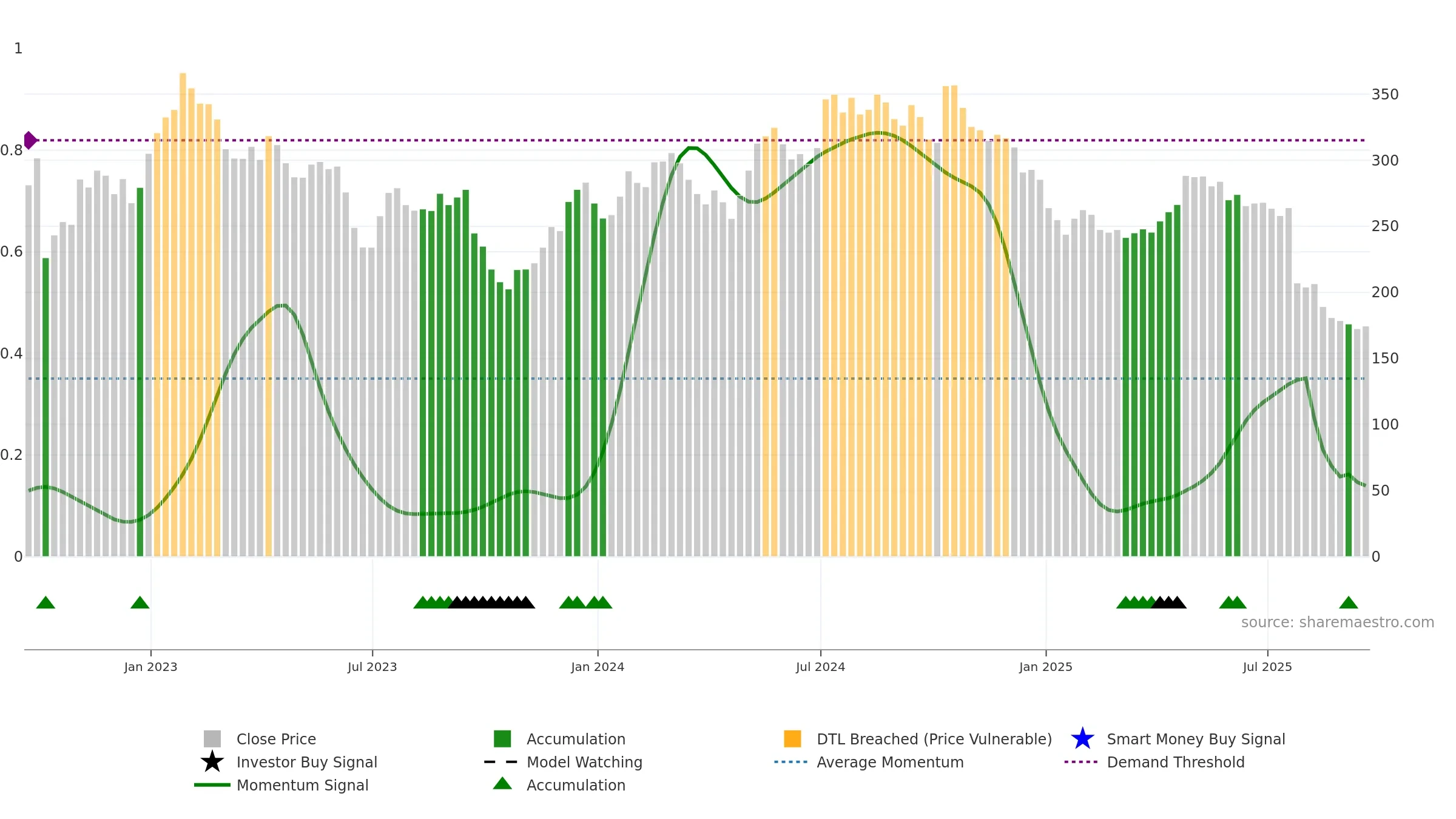Viewport: 1456px width, 819px height.
Task: Click the green Accumulation square legend icon
Action: pyautogui.click(x=502, y=739)
